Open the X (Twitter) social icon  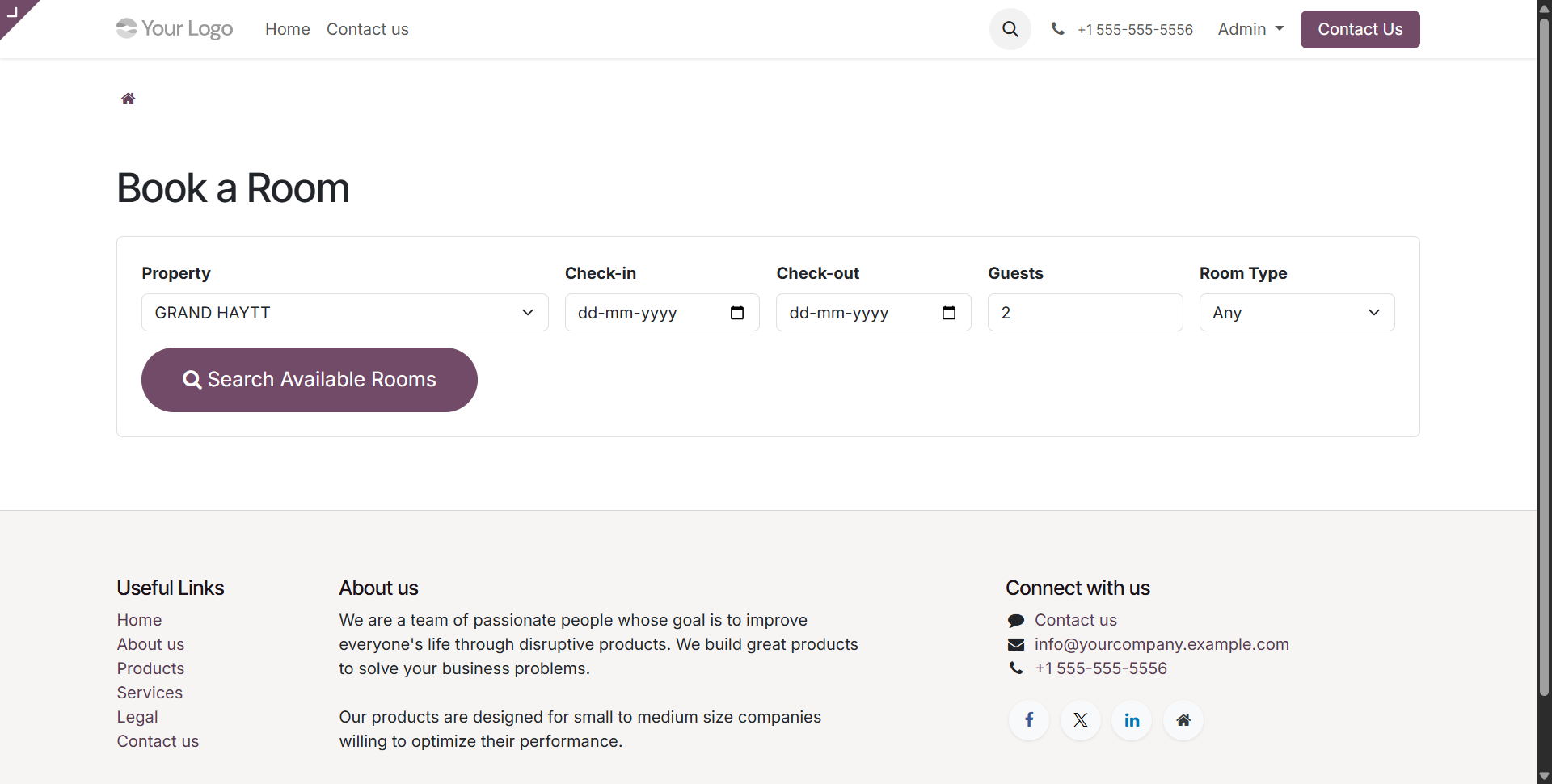coord(1080,720)
